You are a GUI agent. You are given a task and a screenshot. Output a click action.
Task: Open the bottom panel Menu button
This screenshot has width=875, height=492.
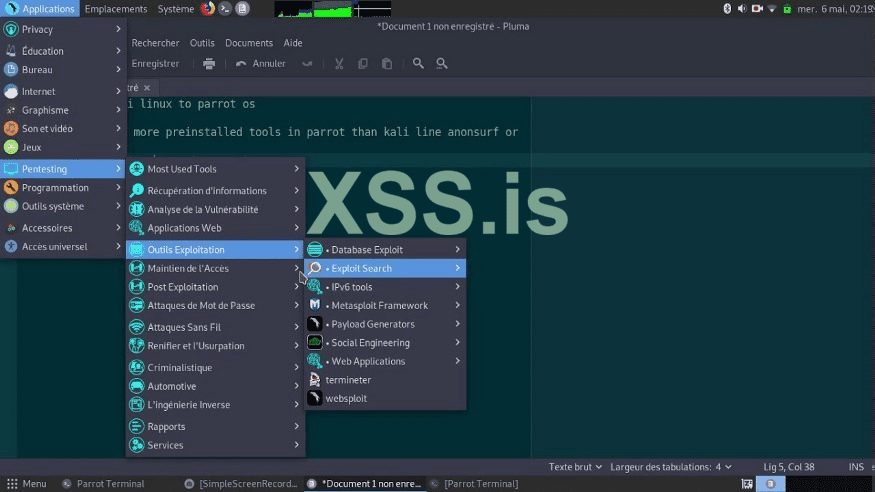[26, 484]
